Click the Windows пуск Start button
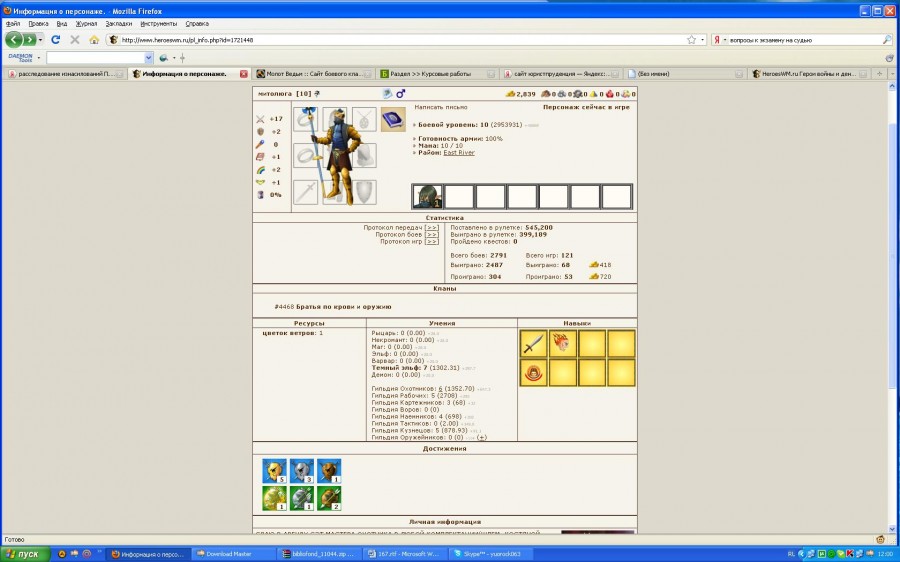The image size is (900, 562). pyautogui.click(x=25, y=554)
